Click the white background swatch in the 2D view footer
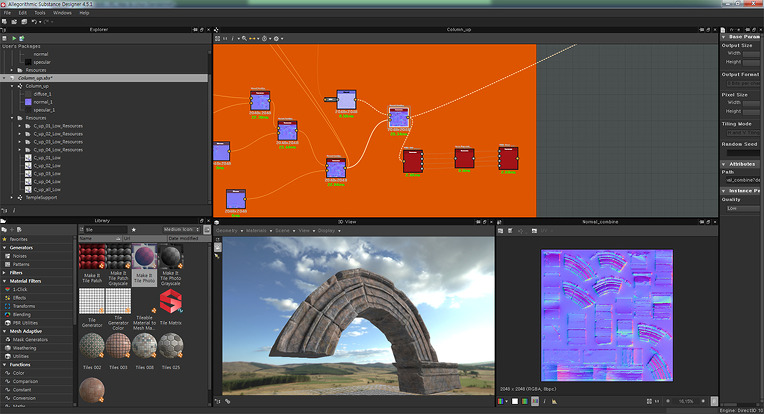 tap(515, 401)
